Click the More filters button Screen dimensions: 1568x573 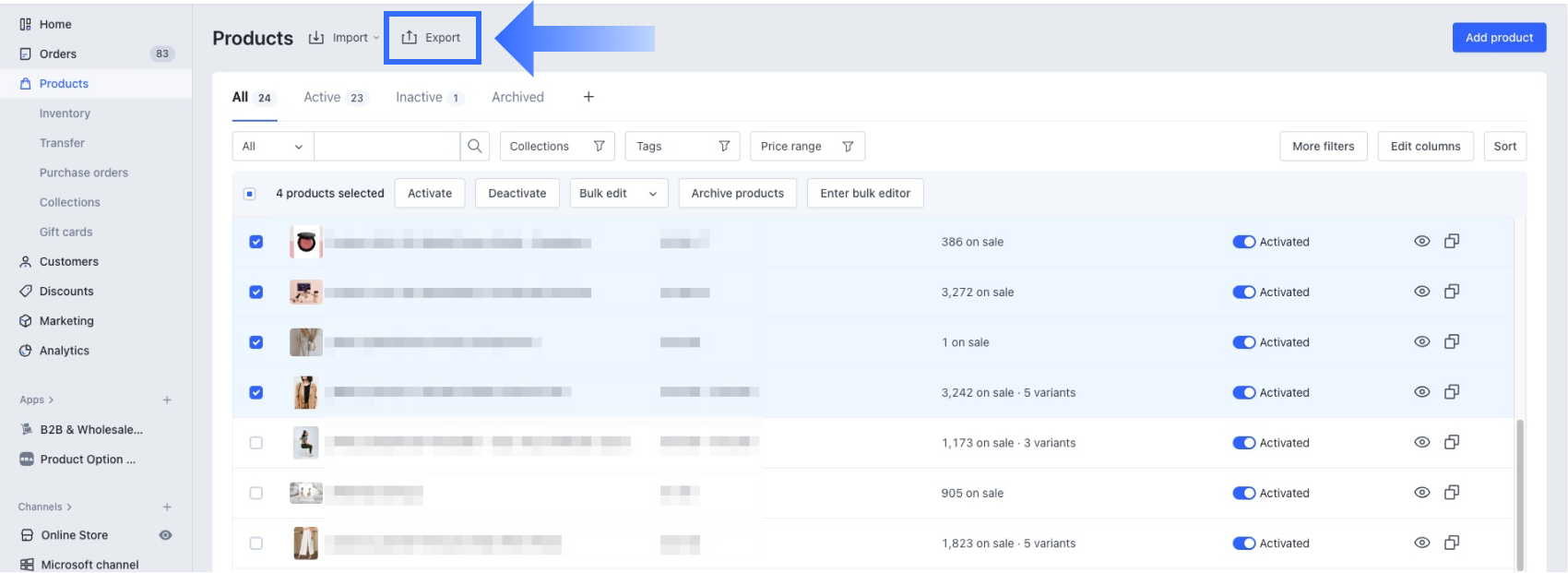[1324, 146]
